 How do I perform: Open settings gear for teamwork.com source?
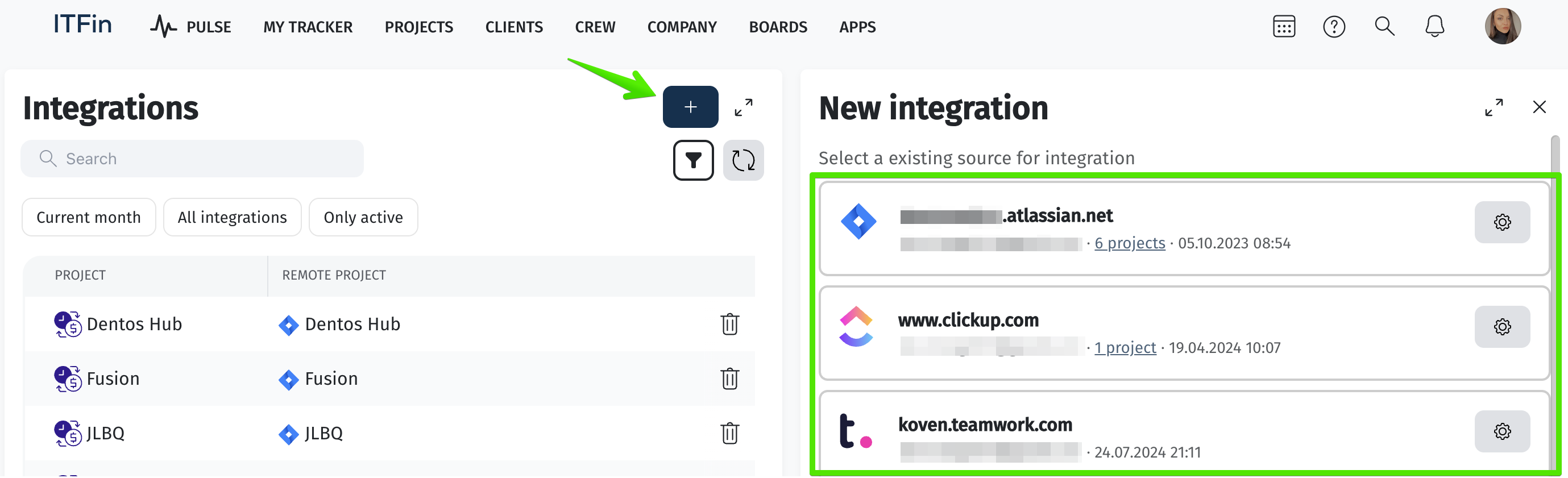1501,432
